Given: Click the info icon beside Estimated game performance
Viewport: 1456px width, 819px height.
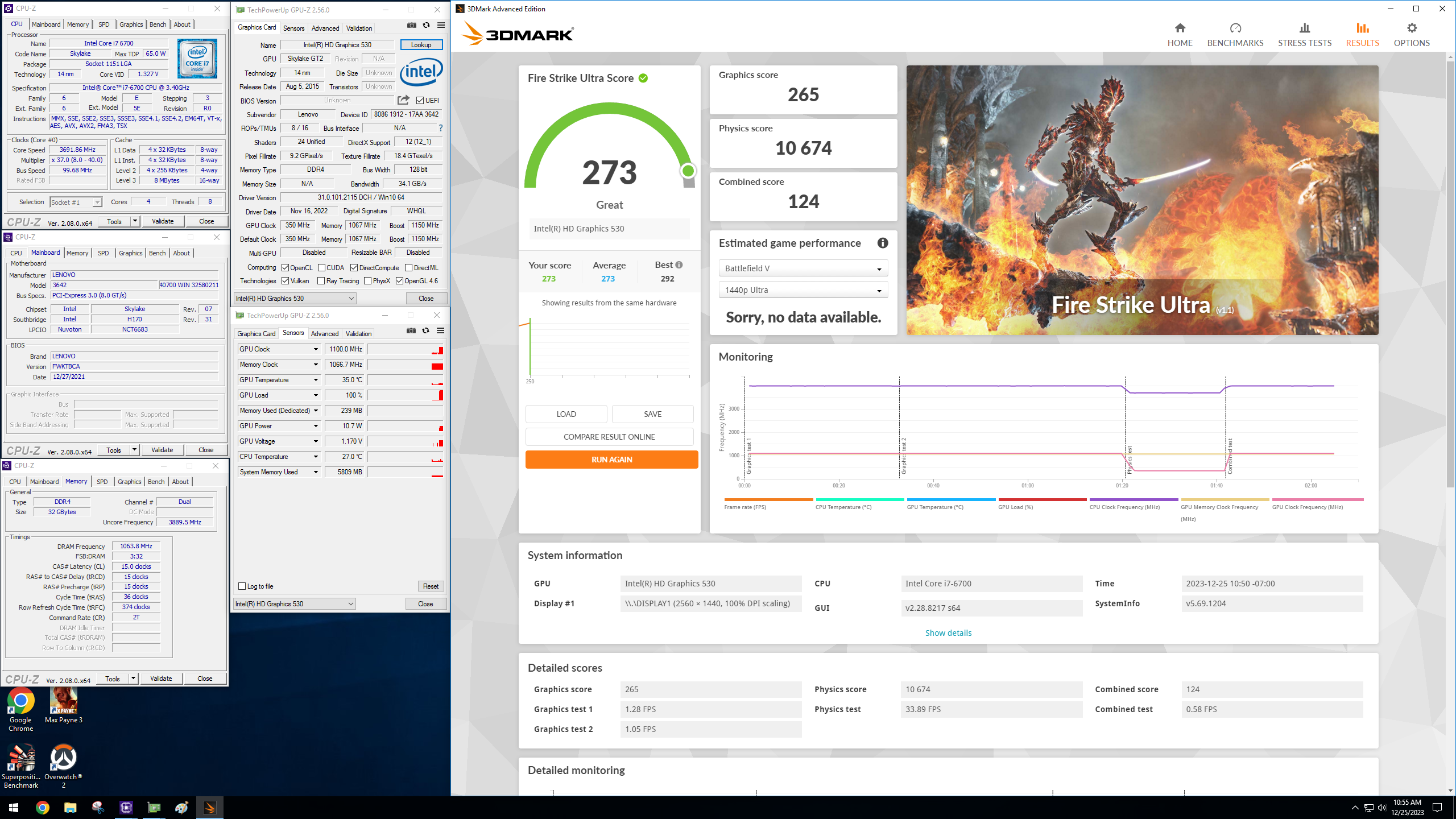Looking at the screenshot, I should [883, 243].
